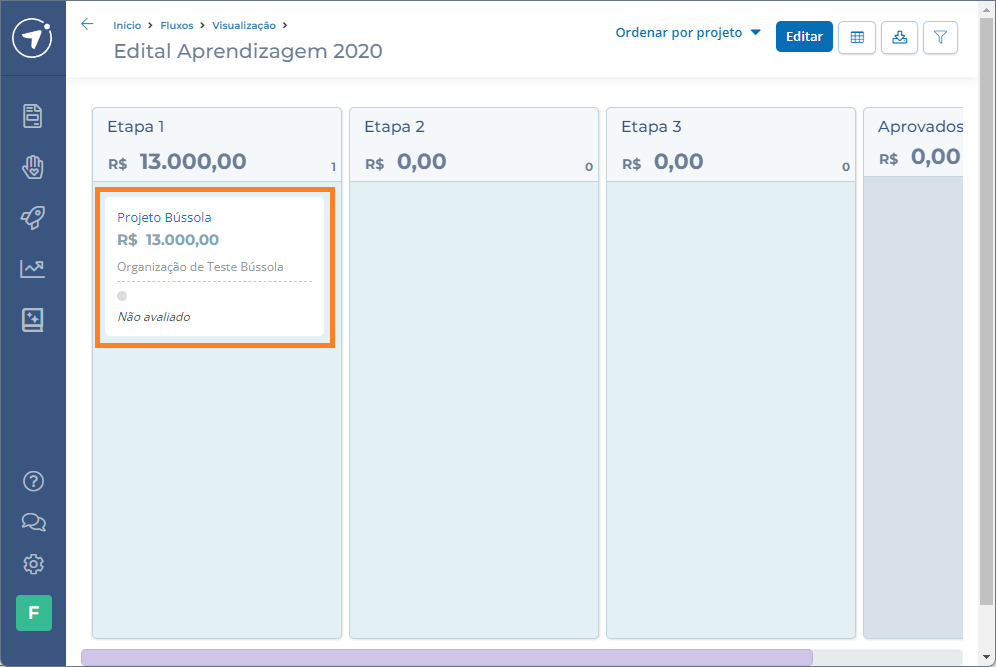Open the forms document icon in sidebar
The width and height of the screenshot is (996, 667).
(32, 116)
